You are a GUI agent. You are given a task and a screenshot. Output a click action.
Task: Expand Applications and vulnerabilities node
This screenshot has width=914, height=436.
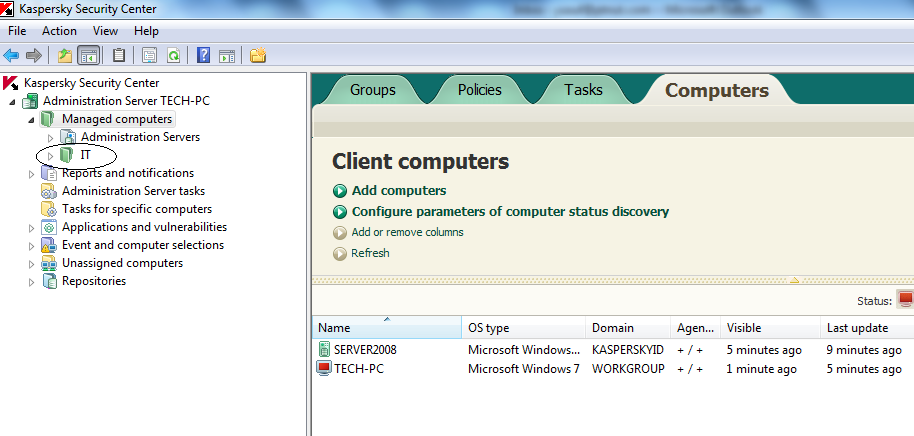click(x=32, y=228)
